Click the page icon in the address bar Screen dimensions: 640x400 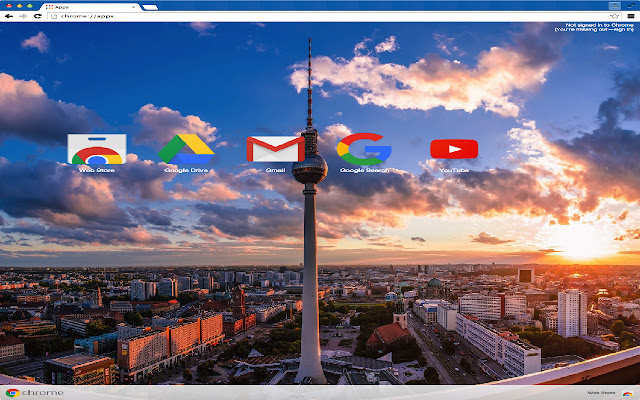point(54,16)
